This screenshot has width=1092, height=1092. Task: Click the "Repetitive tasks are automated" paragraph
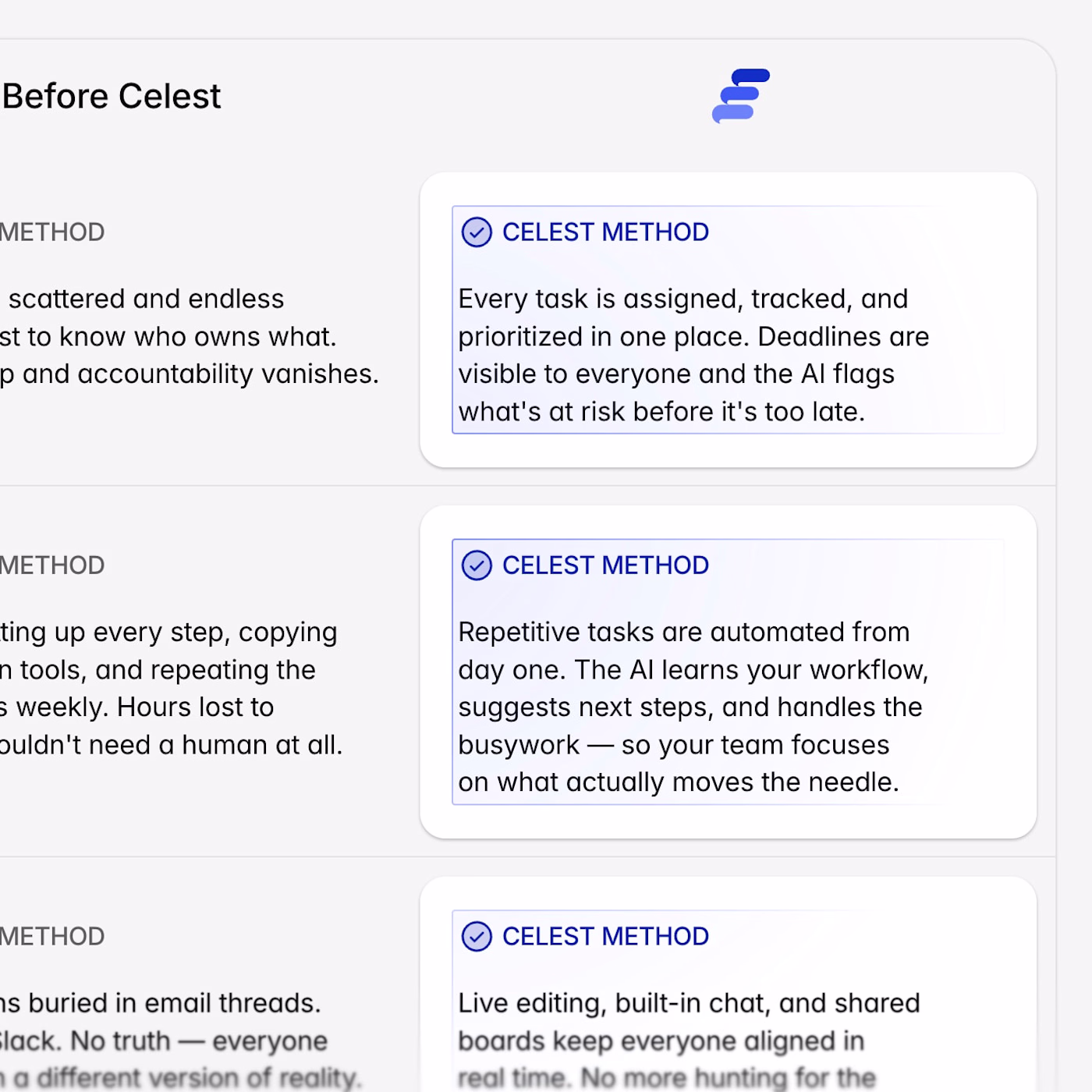[693, 707]
